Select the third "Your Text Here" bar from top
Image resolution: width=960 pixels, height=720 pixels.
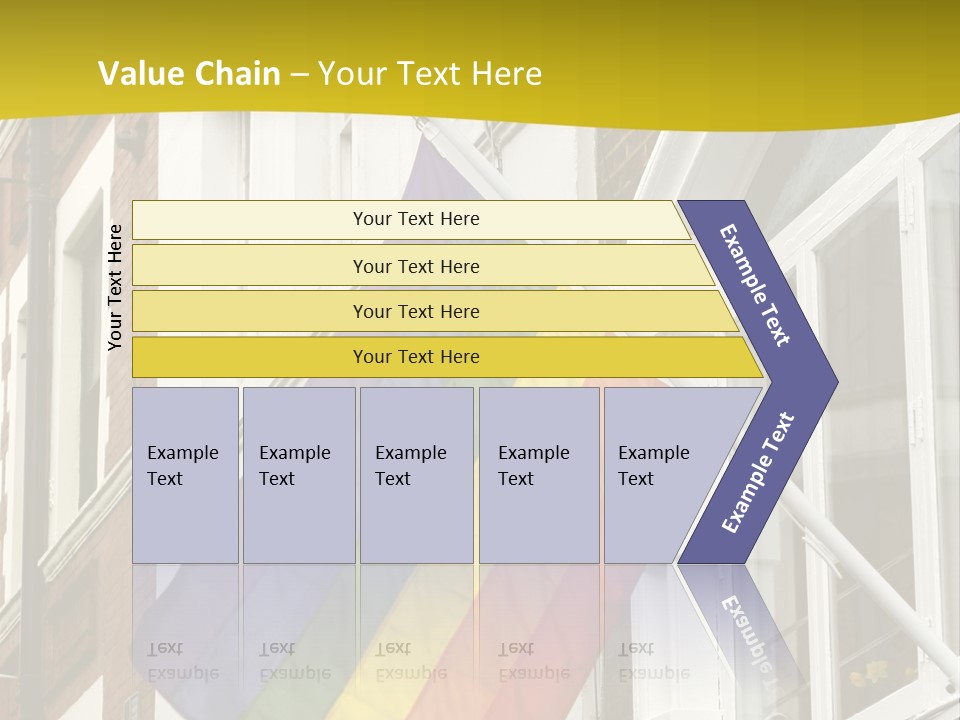(415, 311)
